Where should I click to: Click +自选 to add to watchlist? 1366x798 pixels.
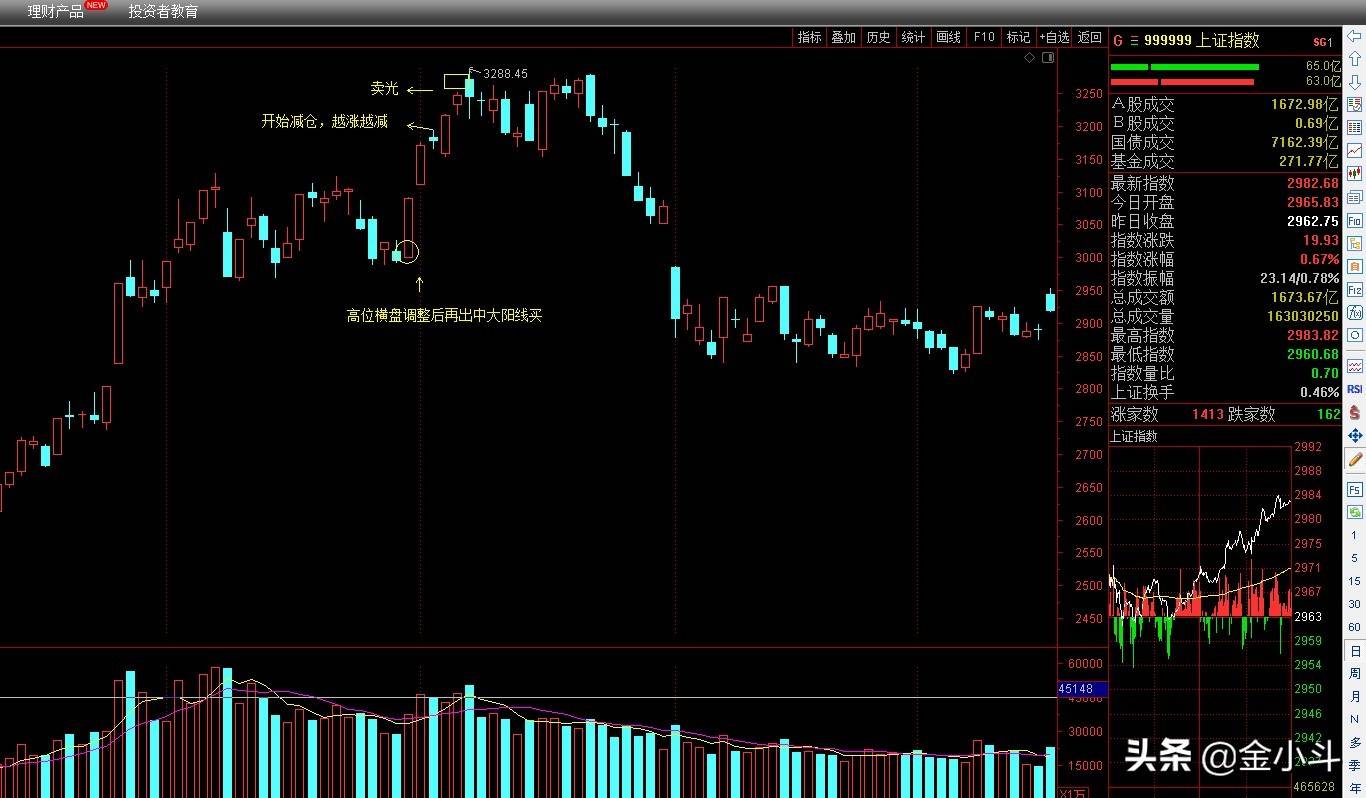pos(1054,37)
